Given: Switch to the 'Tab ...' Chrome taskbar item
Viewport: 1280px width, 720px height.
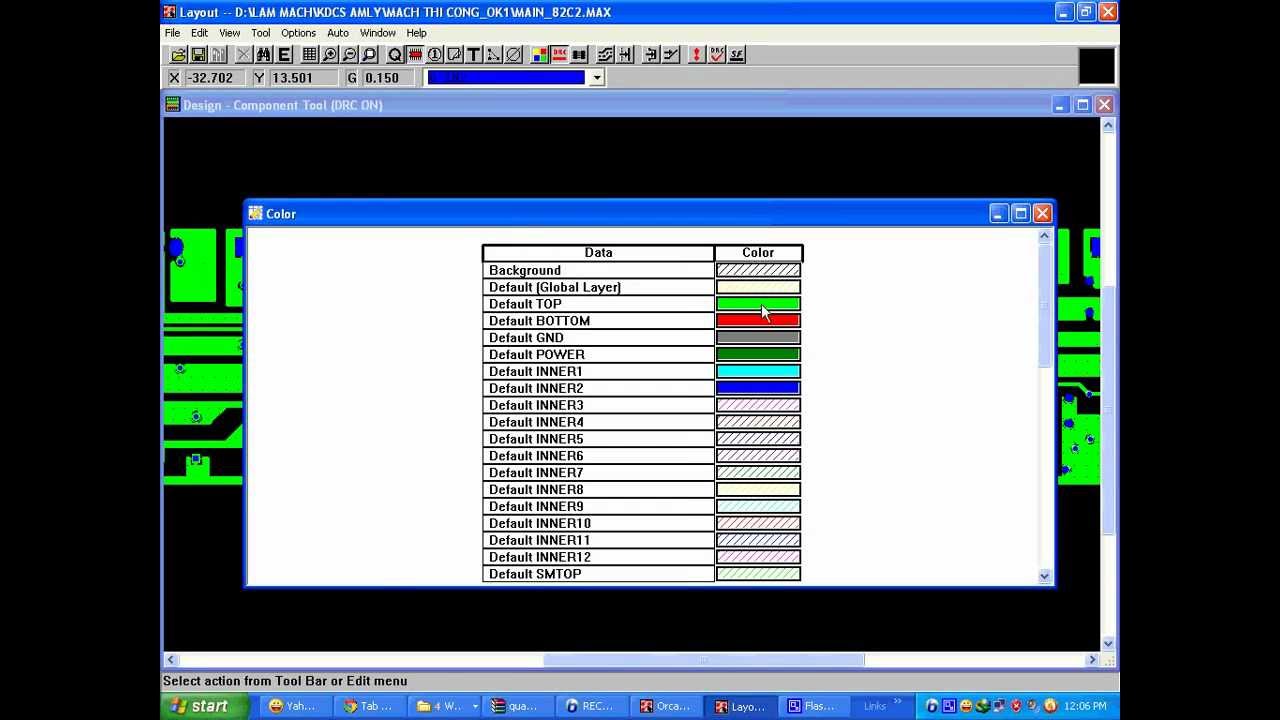Looking at the screenshot, I should tap(368, 706).
